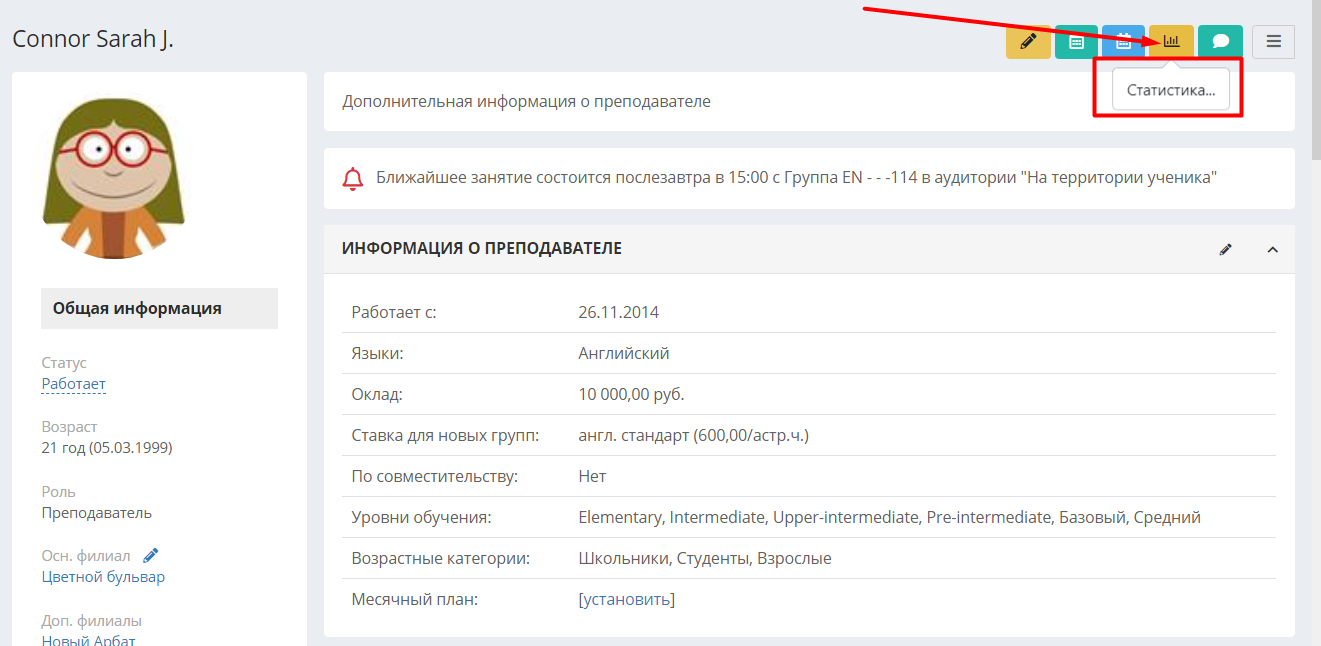Select the Общая информация tab

click(x=159, y=308)
